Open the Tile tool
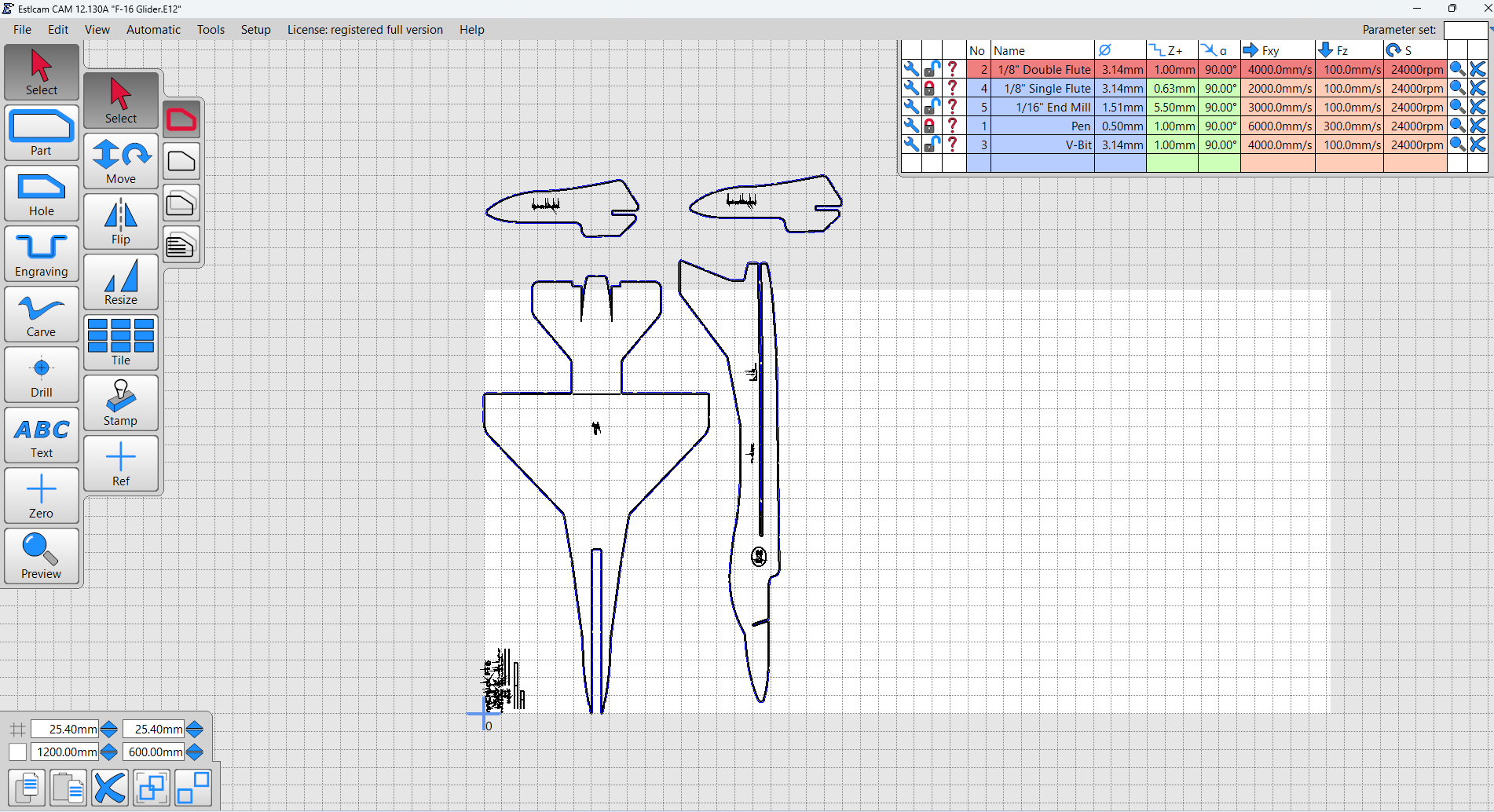1494x812 pixels. (121, 342)
